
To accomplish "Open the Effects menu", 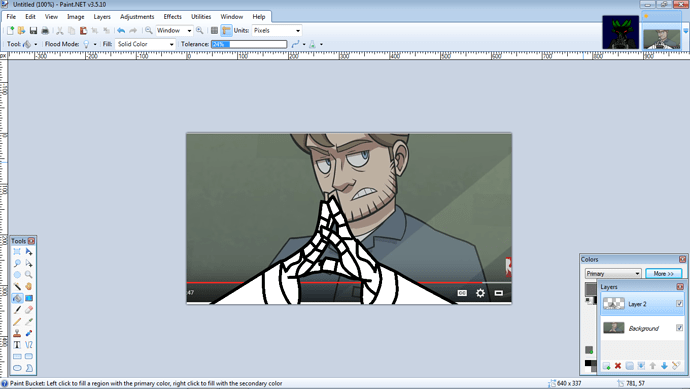I will click(x=172, y=17).
